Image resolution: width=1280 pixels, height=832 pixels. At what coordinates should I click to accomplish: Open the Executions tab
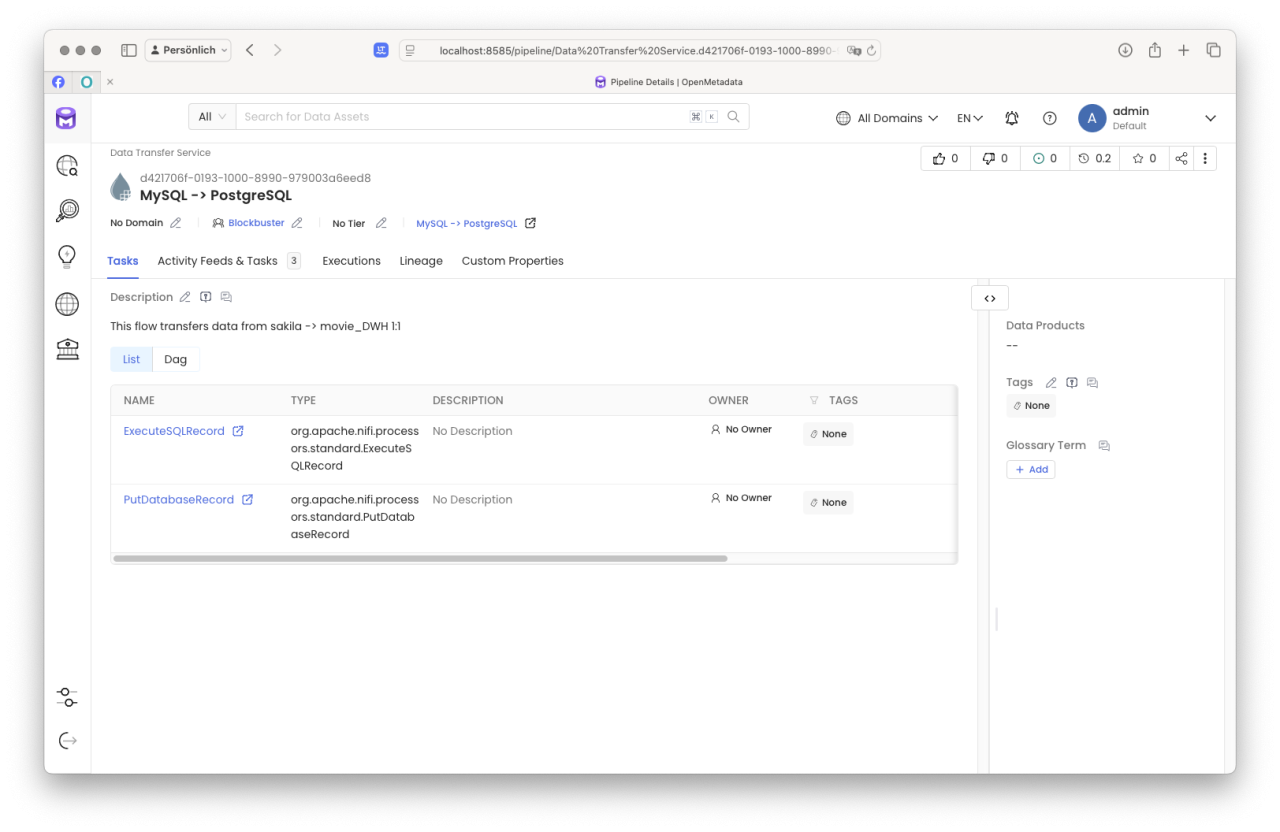(x=351, y=261)
